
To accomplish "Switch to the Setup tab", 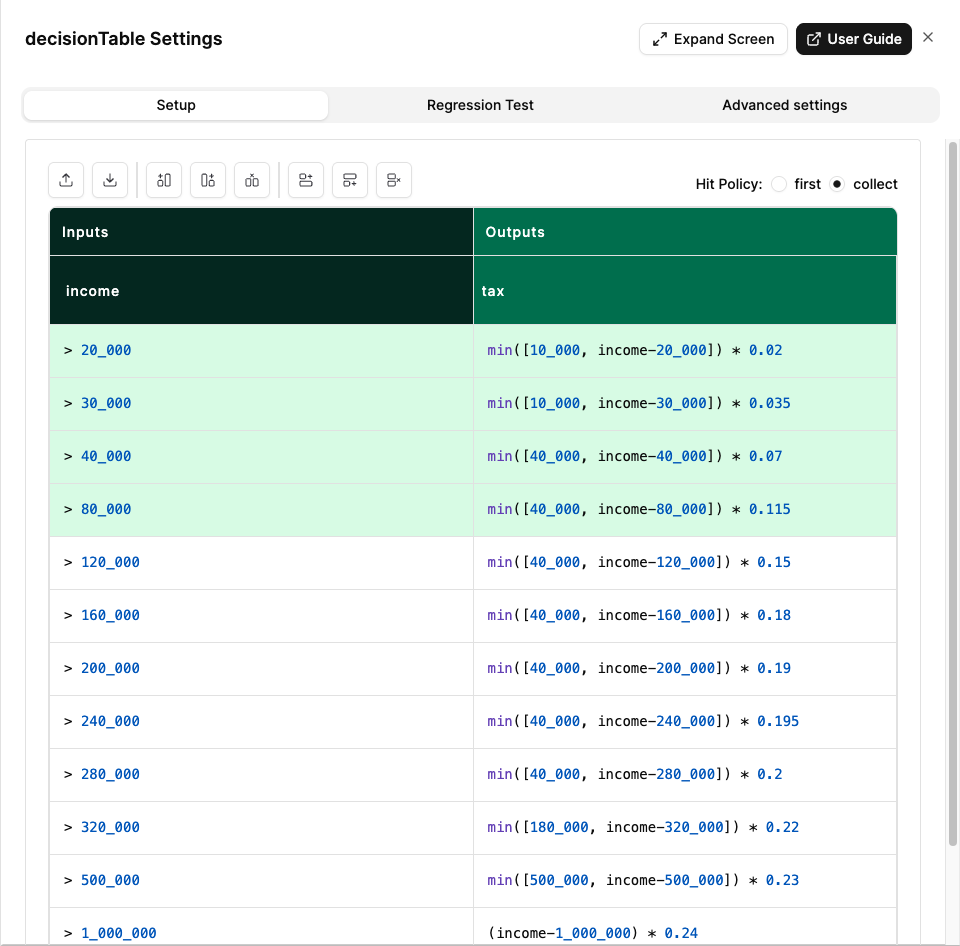I will click(x=176, y=105).
